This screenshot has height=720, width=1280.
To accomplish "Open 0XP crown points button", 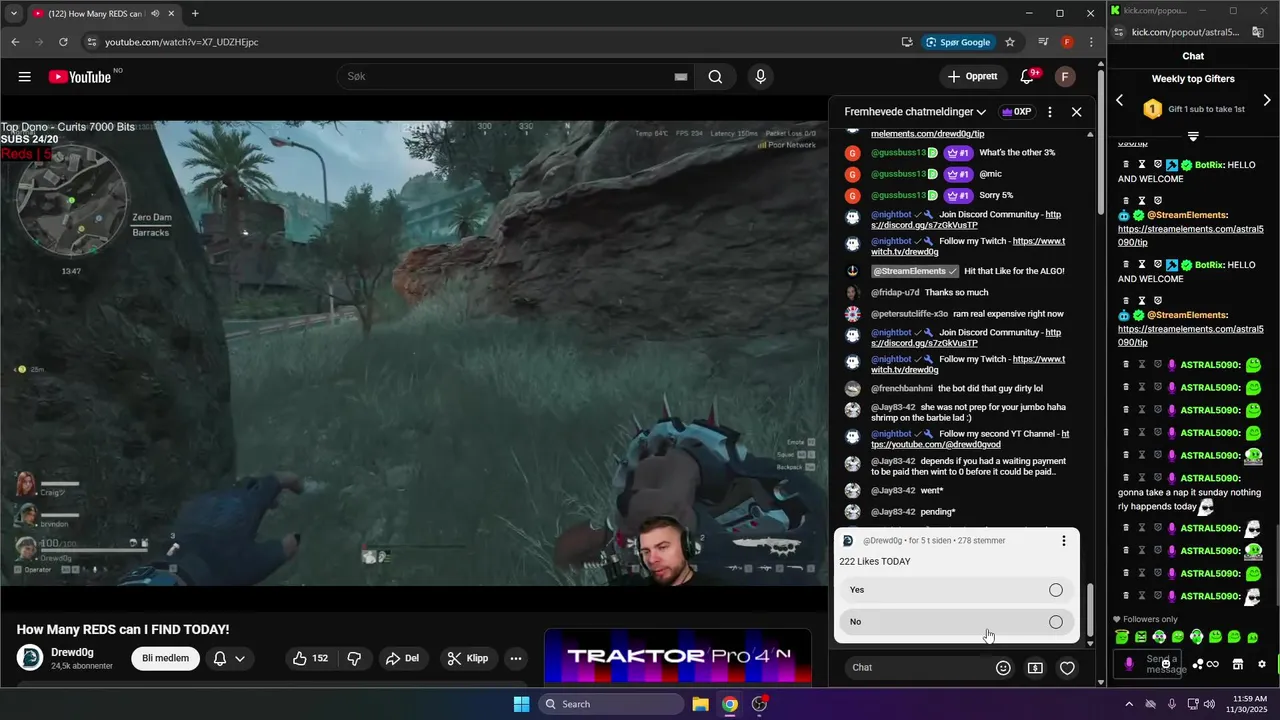I will (x=1016, y=112).
